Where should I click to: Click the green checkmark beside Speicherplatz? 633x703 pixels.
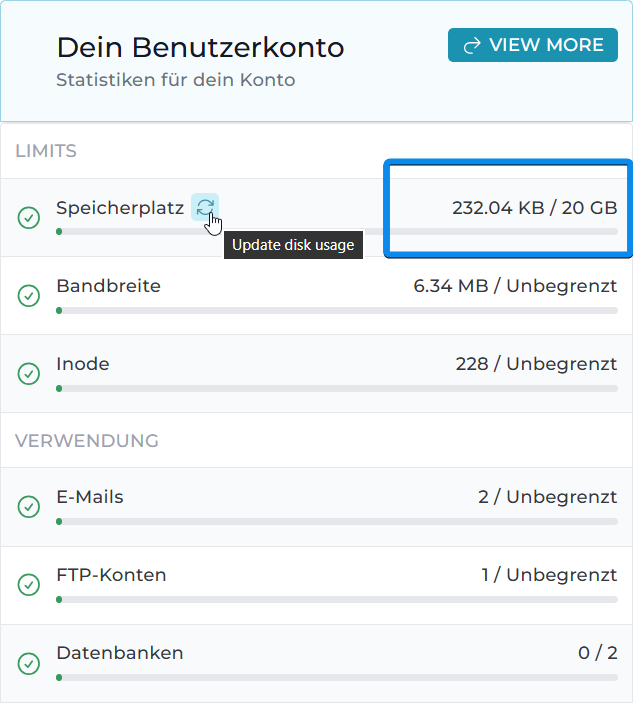[x=30, y=217]
